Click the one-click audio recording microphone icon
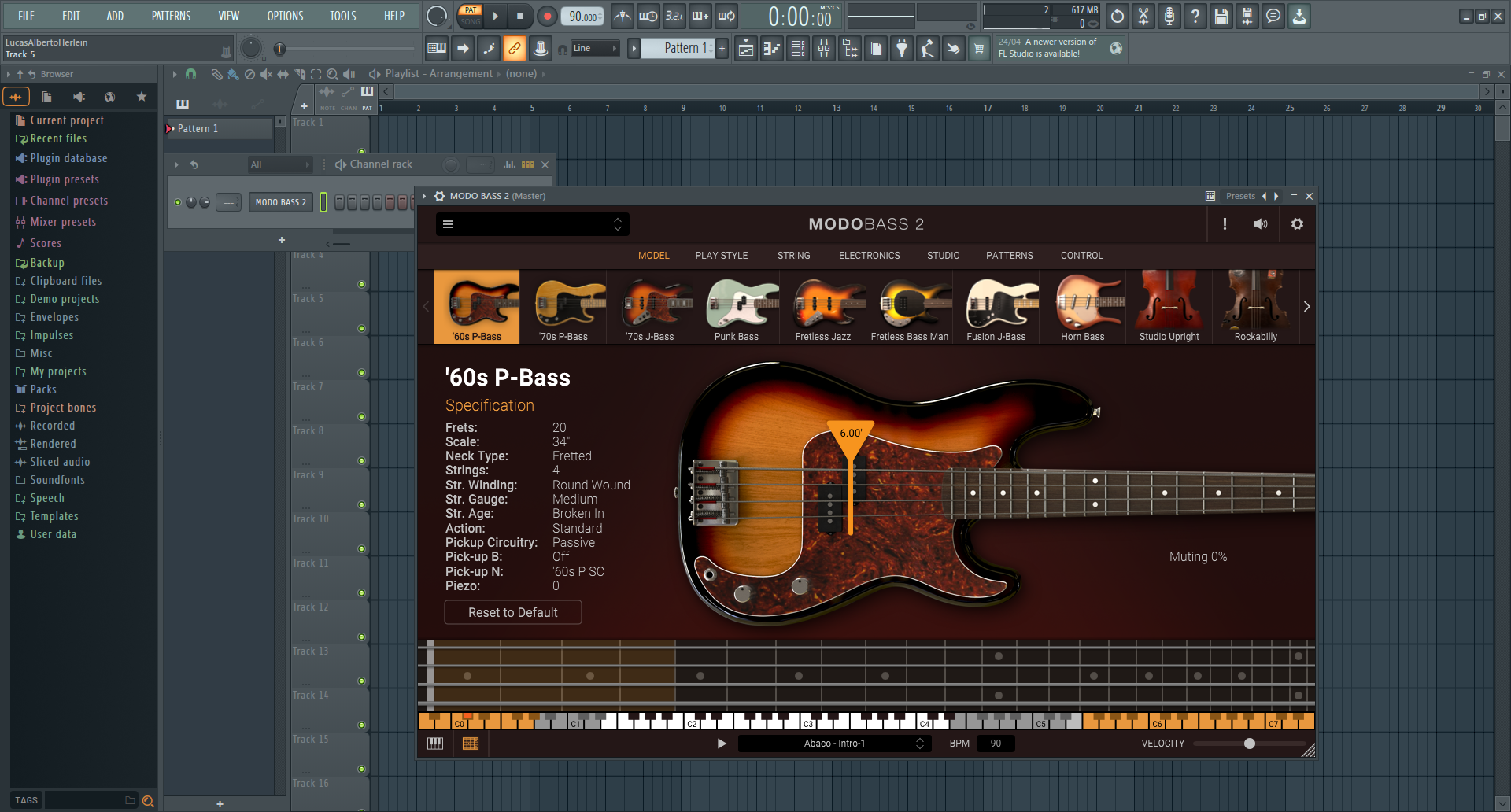This screenshot has width=1511, height=812. (1169, 16)
